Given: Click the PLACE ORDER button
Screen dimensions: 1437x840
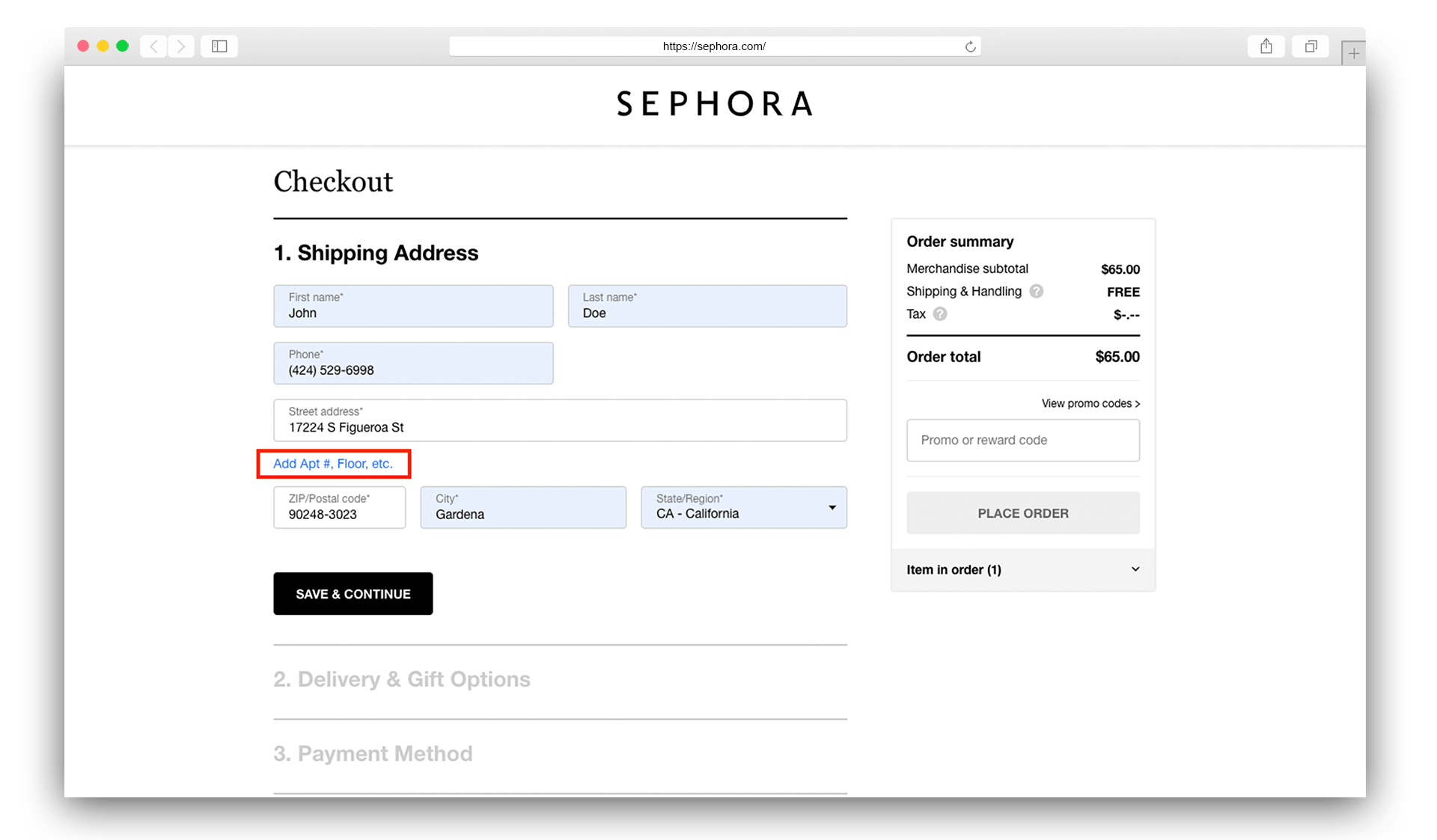Looking at the screenshot, I should pos(1022,513).
